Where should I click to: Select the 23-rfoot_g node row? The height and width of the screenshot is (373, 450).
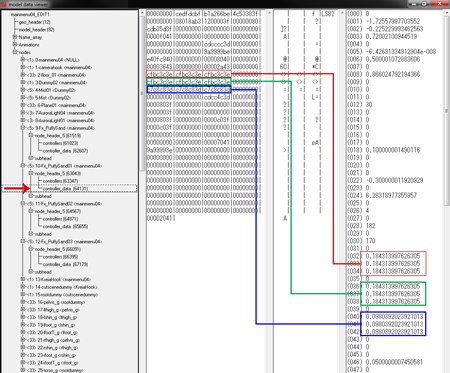coord(51,355)
